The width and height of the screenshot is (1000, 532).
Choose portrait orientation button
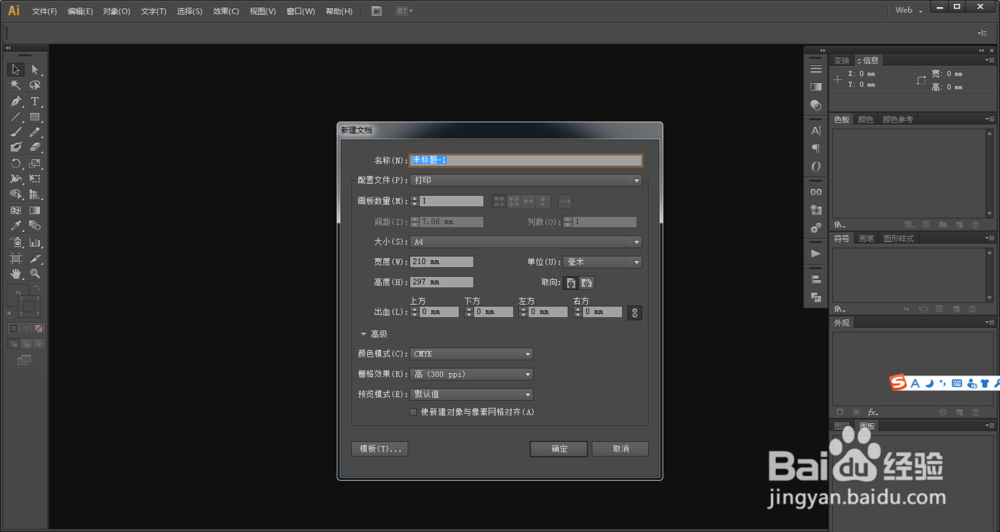pos(571,283)
